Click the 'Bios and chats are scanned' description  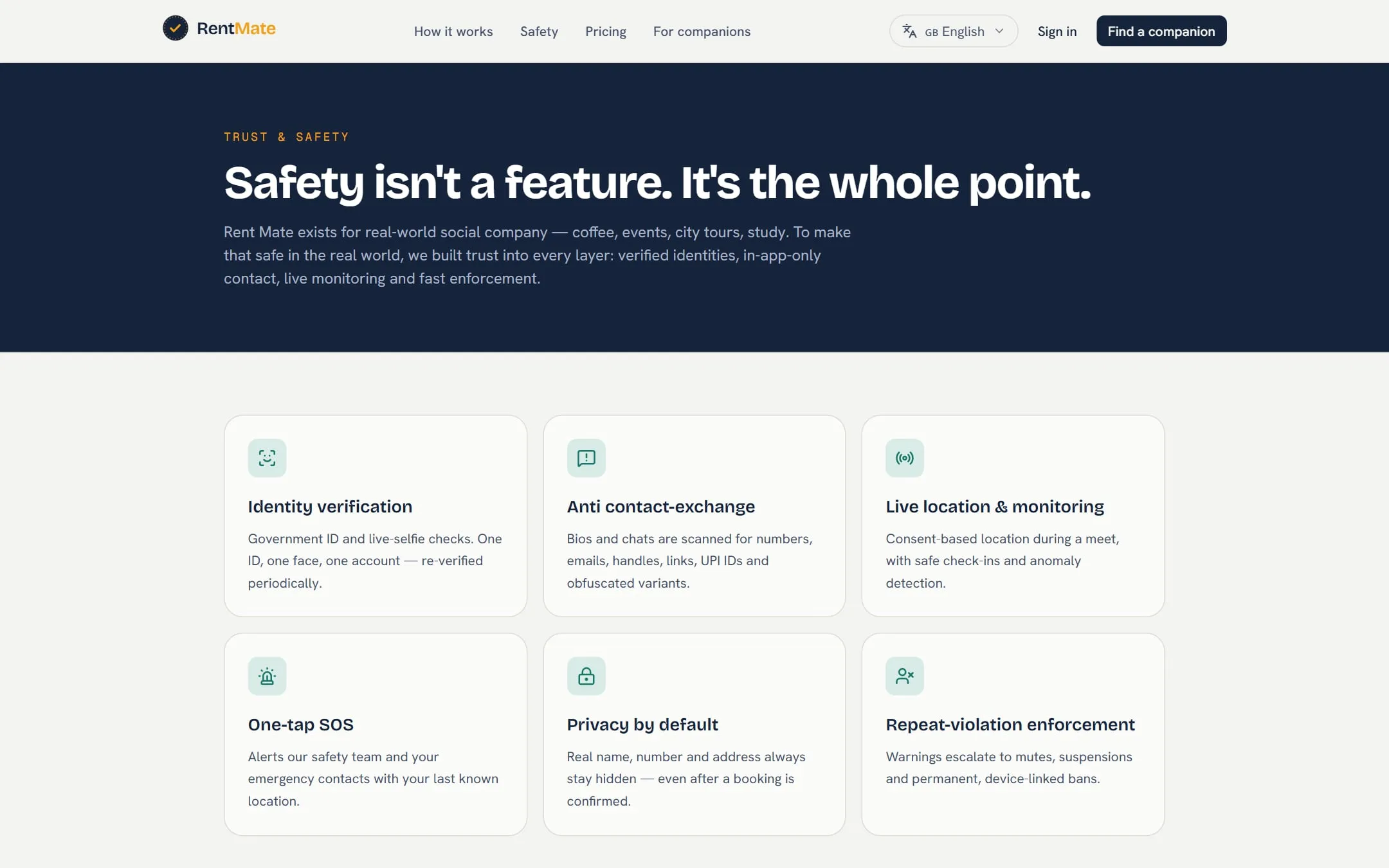[x=689, y=561]
